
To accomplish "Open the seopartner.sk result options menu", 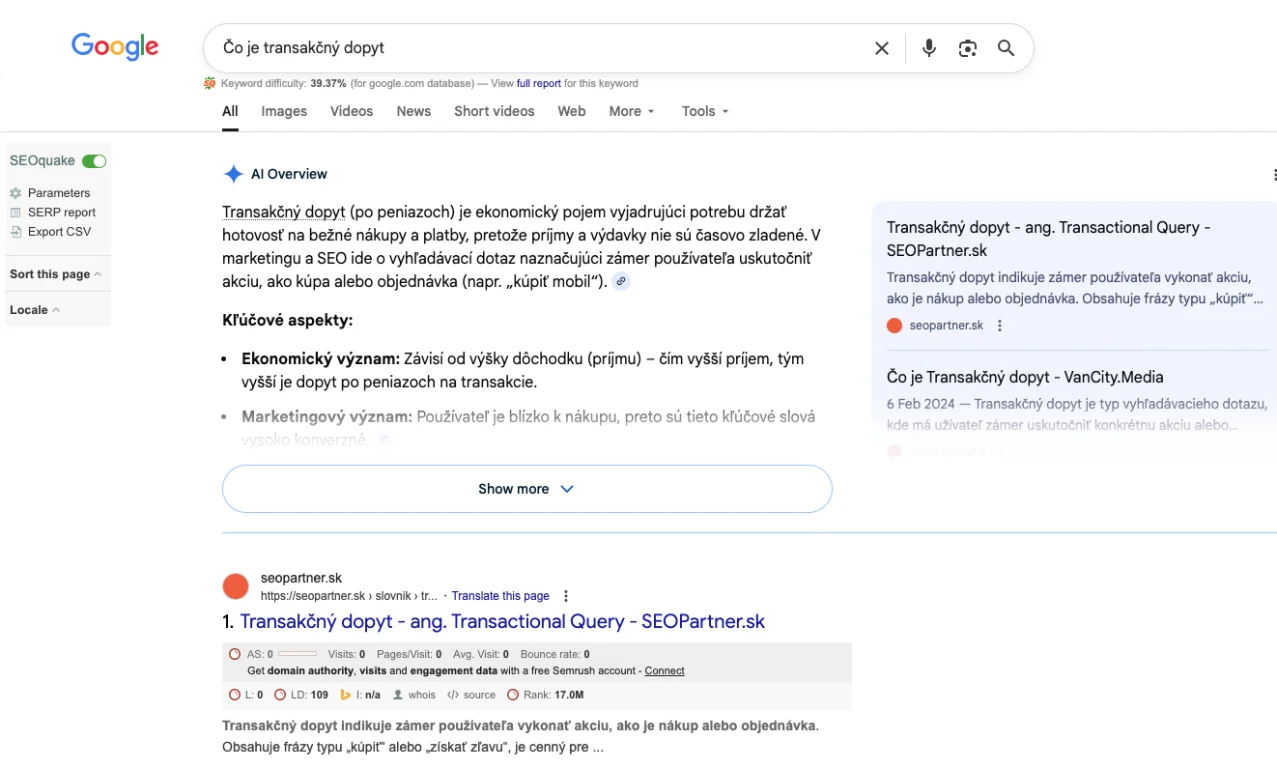I will (566, 596).
